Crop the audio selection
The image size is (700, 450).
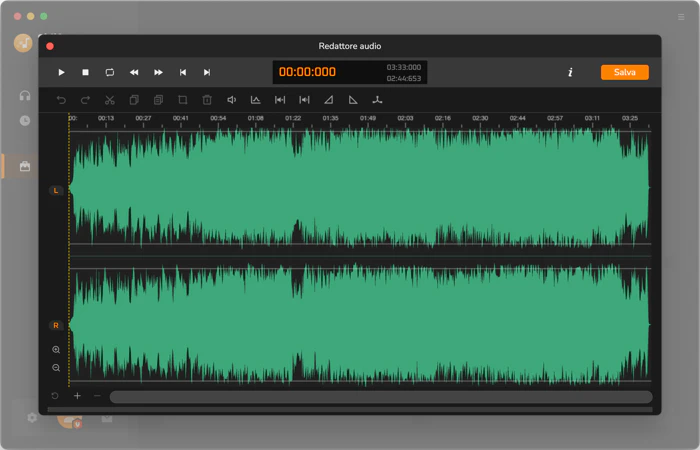(x=183, y=100)
